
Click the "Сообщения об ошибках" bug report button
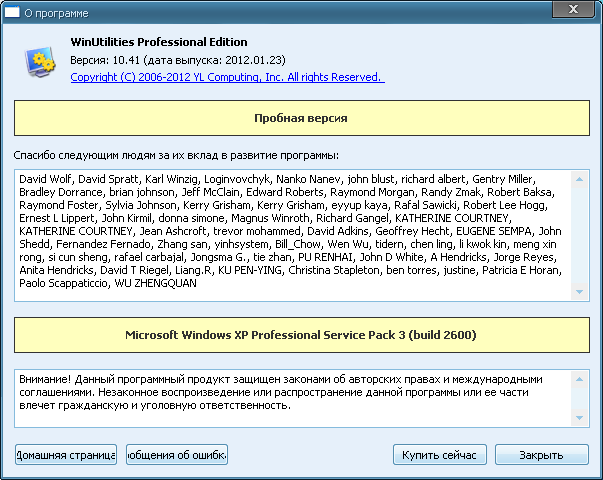pos(177,455)
